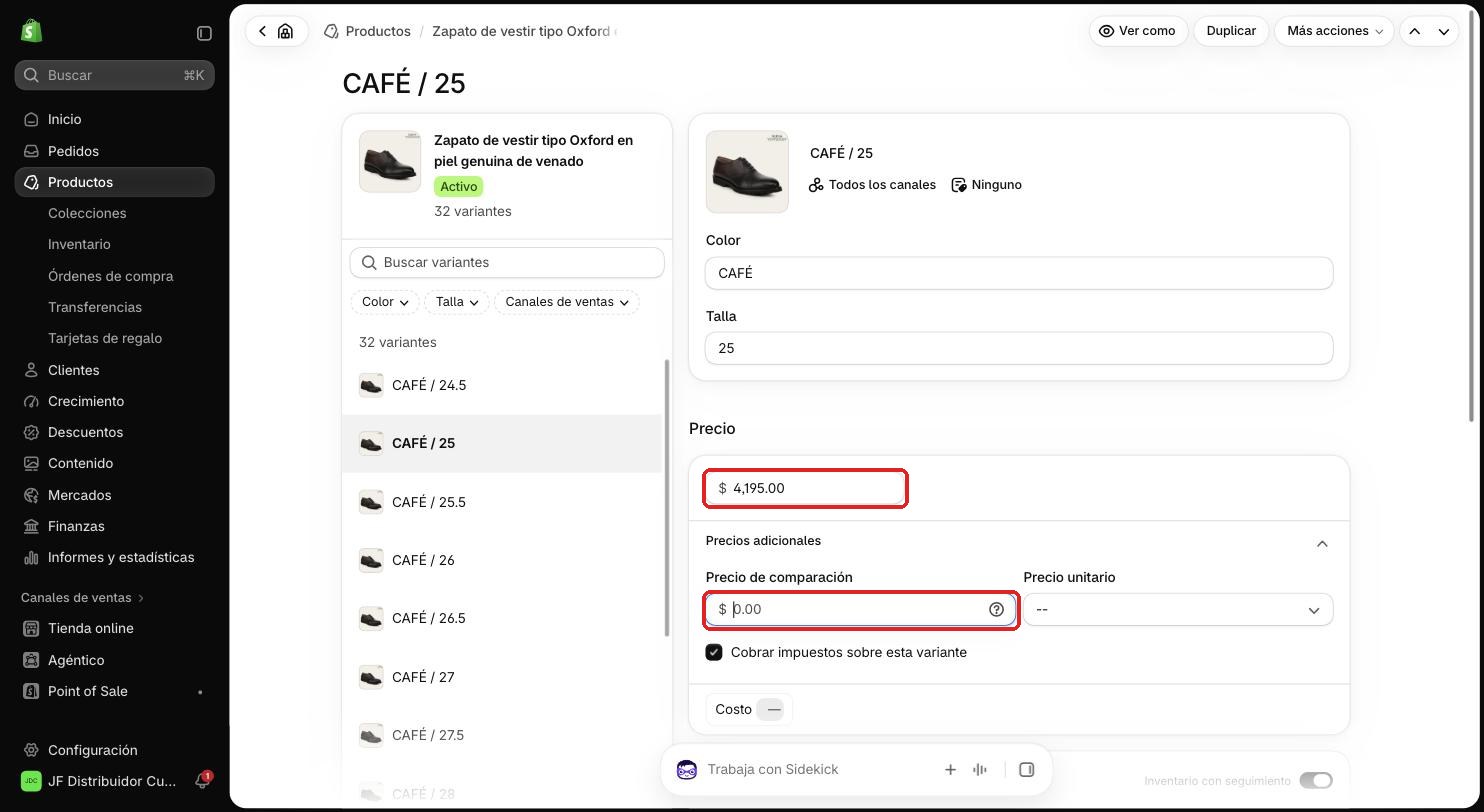Go to the next variant arrow
This screenshot has height=812, width=1484.
(x=1444, y=31)
